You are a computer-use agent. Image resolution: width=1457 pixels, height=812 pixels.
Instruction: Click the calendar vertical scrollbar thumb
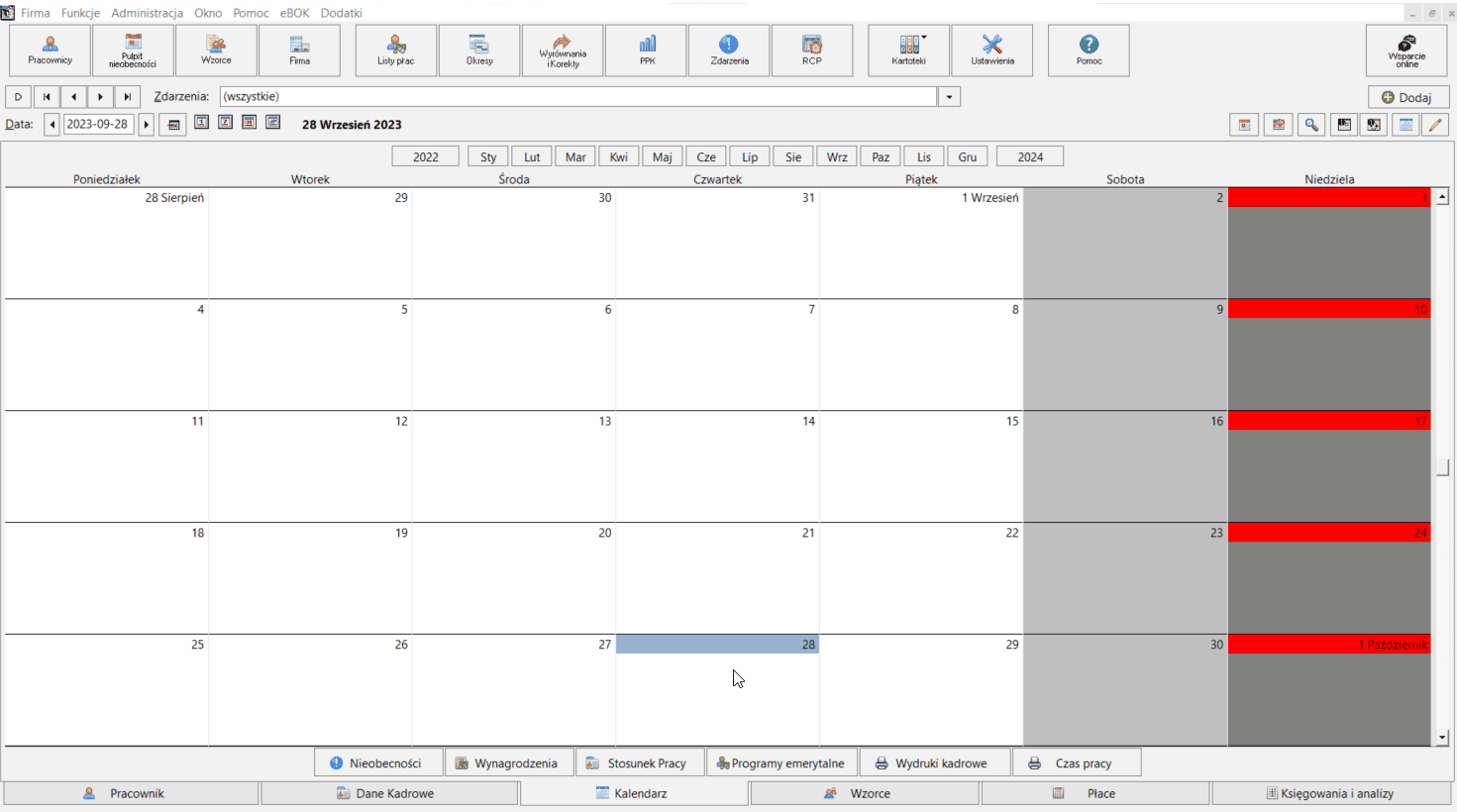[x=1442, y=468]
